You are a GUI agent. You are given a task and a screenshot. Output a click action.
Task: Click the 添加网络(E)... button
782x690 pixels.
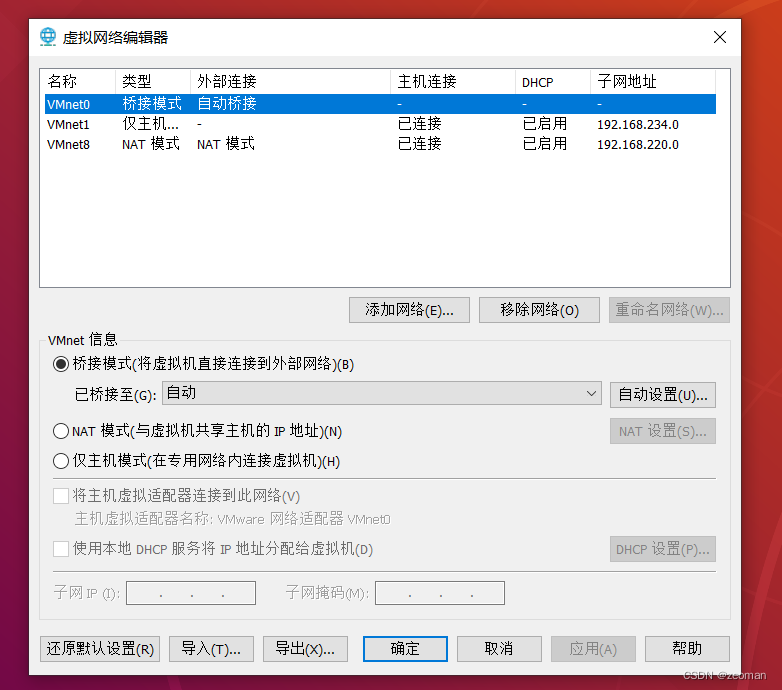pyautogui.click(x=409, y=310)
